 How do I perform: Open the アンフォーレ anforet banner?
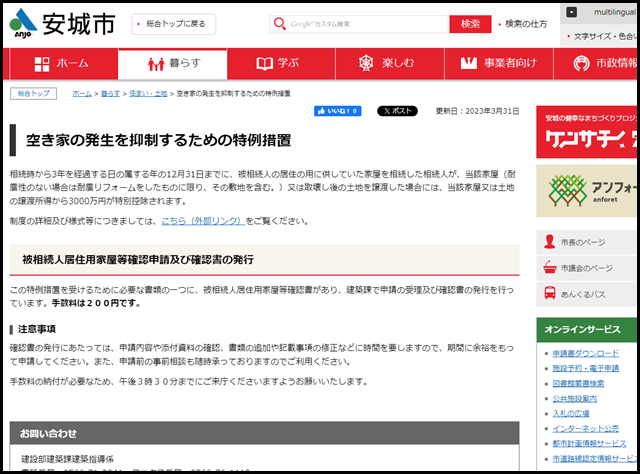pos(587,191)
